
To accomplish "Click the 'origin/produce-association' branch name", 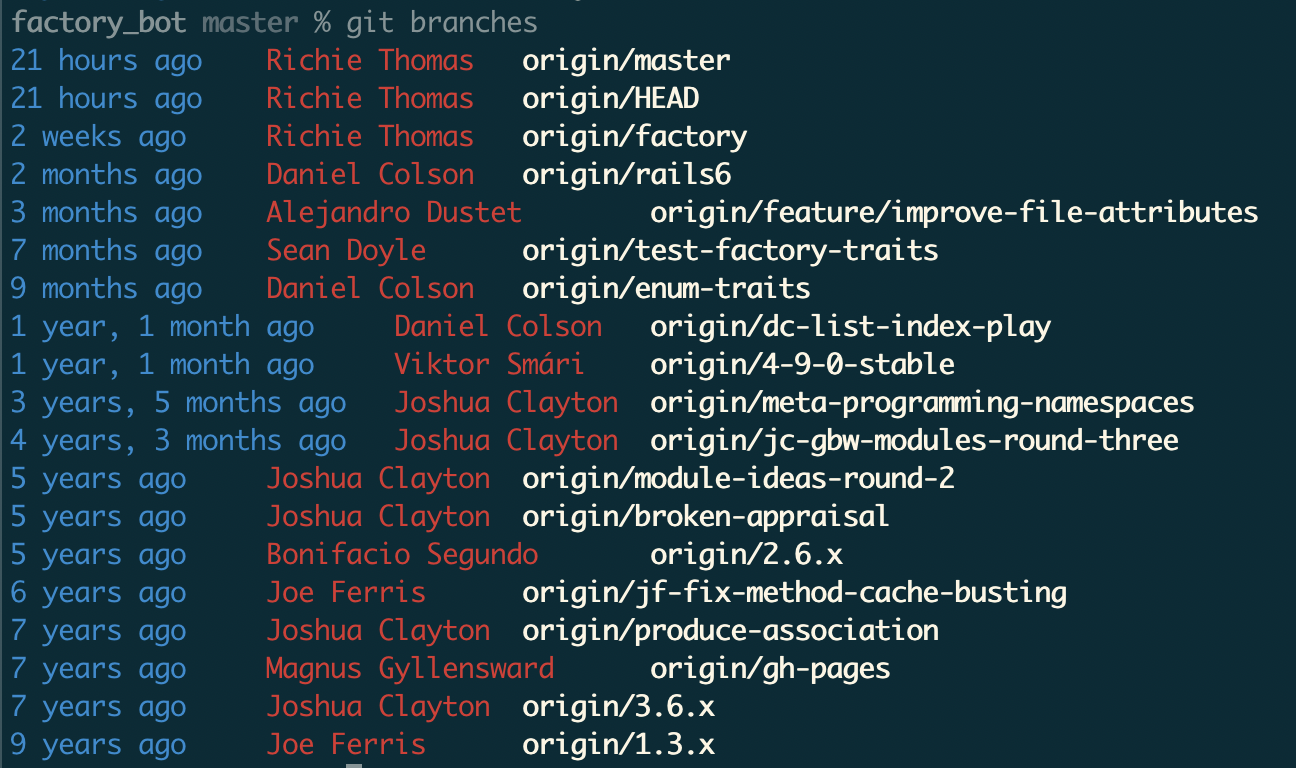I will coord(730,631).
